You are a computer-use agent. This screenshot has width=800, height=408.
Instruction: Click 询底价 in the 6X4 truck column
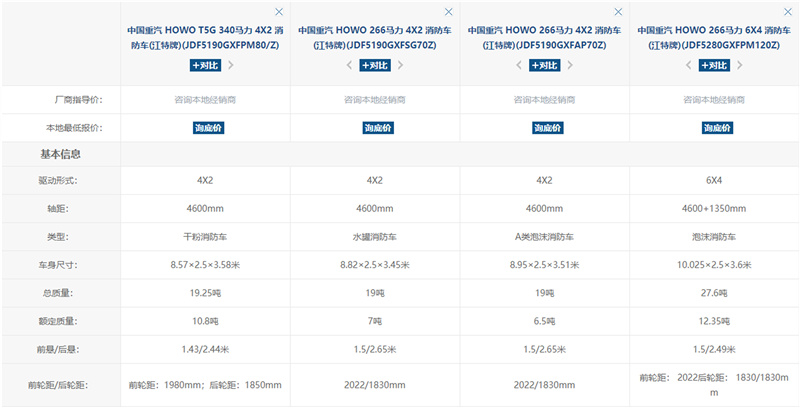716,128
